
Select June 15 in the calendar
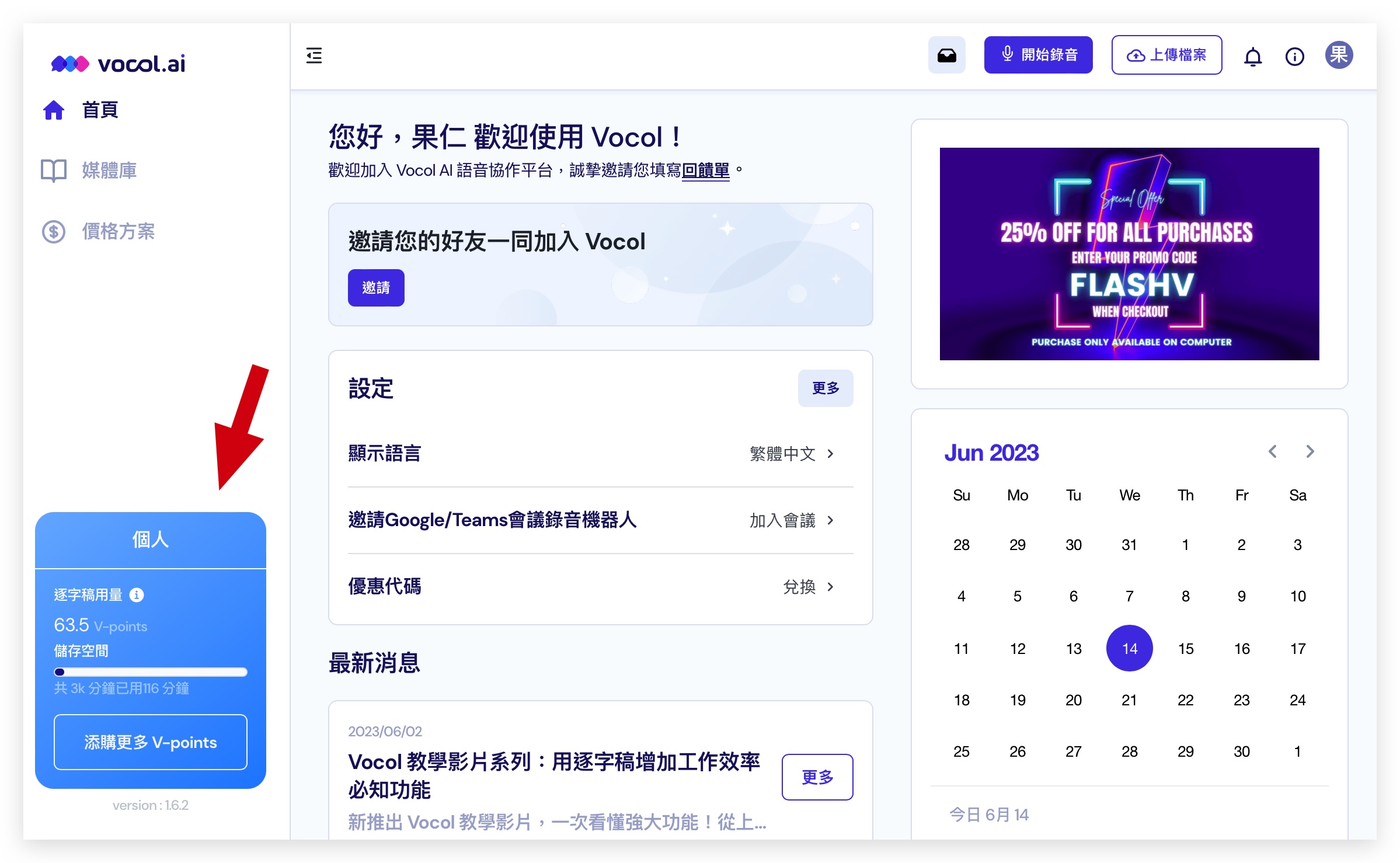[1186, 648]
